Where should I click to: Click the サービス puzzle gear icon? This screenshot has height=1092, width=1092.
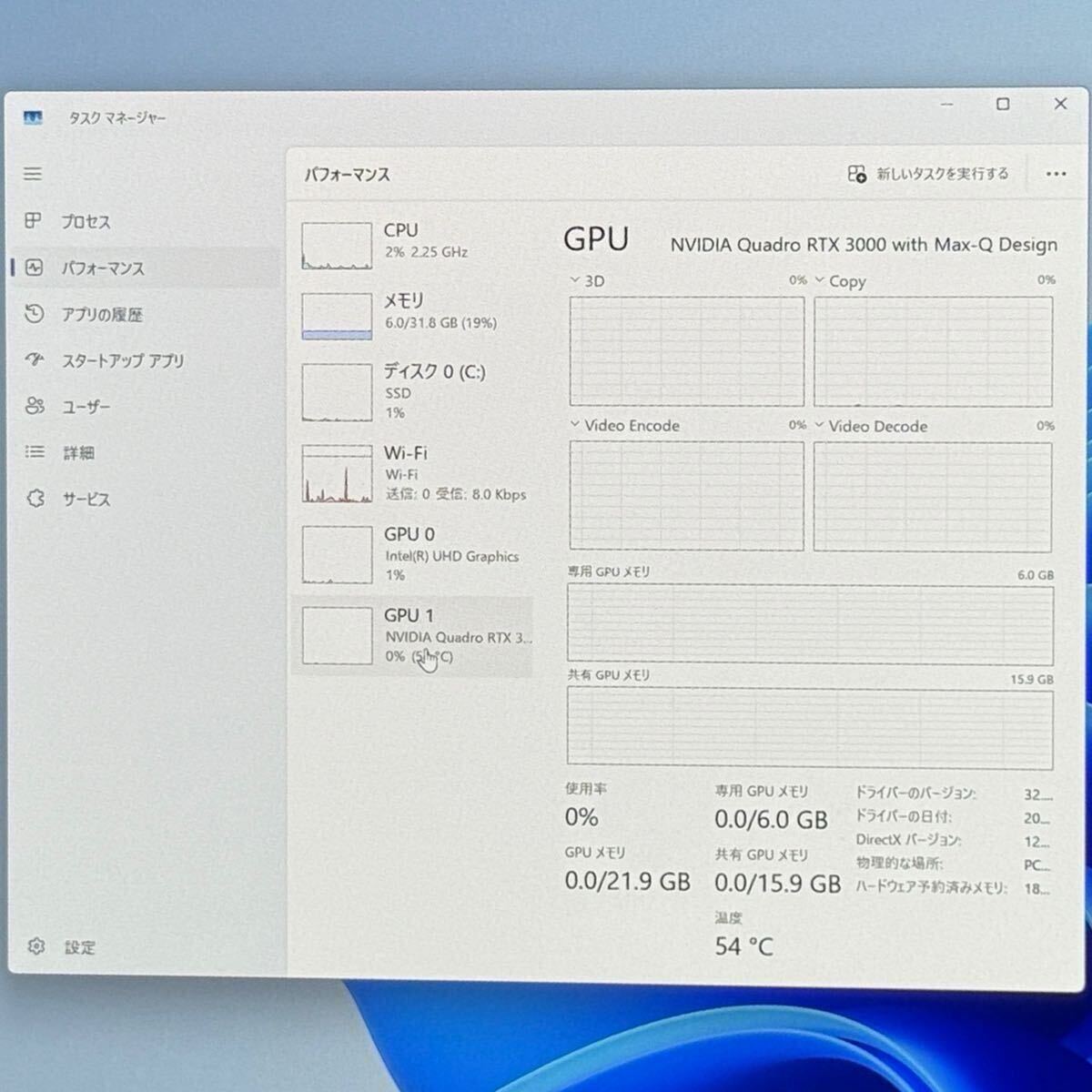(x=35, y=498)
